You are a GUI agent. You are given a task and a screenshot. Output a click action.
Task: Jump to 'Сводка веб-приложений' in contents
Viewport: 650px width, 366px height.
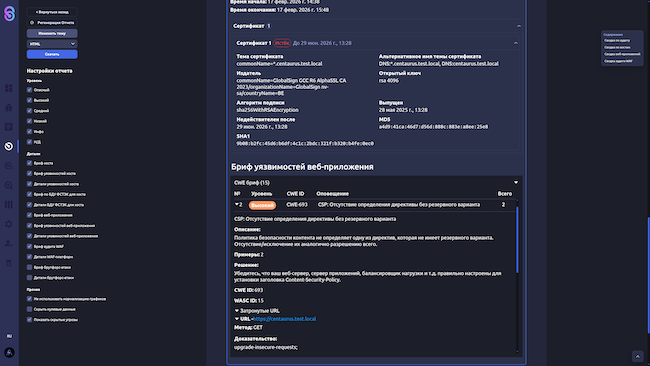pos(622,54)
